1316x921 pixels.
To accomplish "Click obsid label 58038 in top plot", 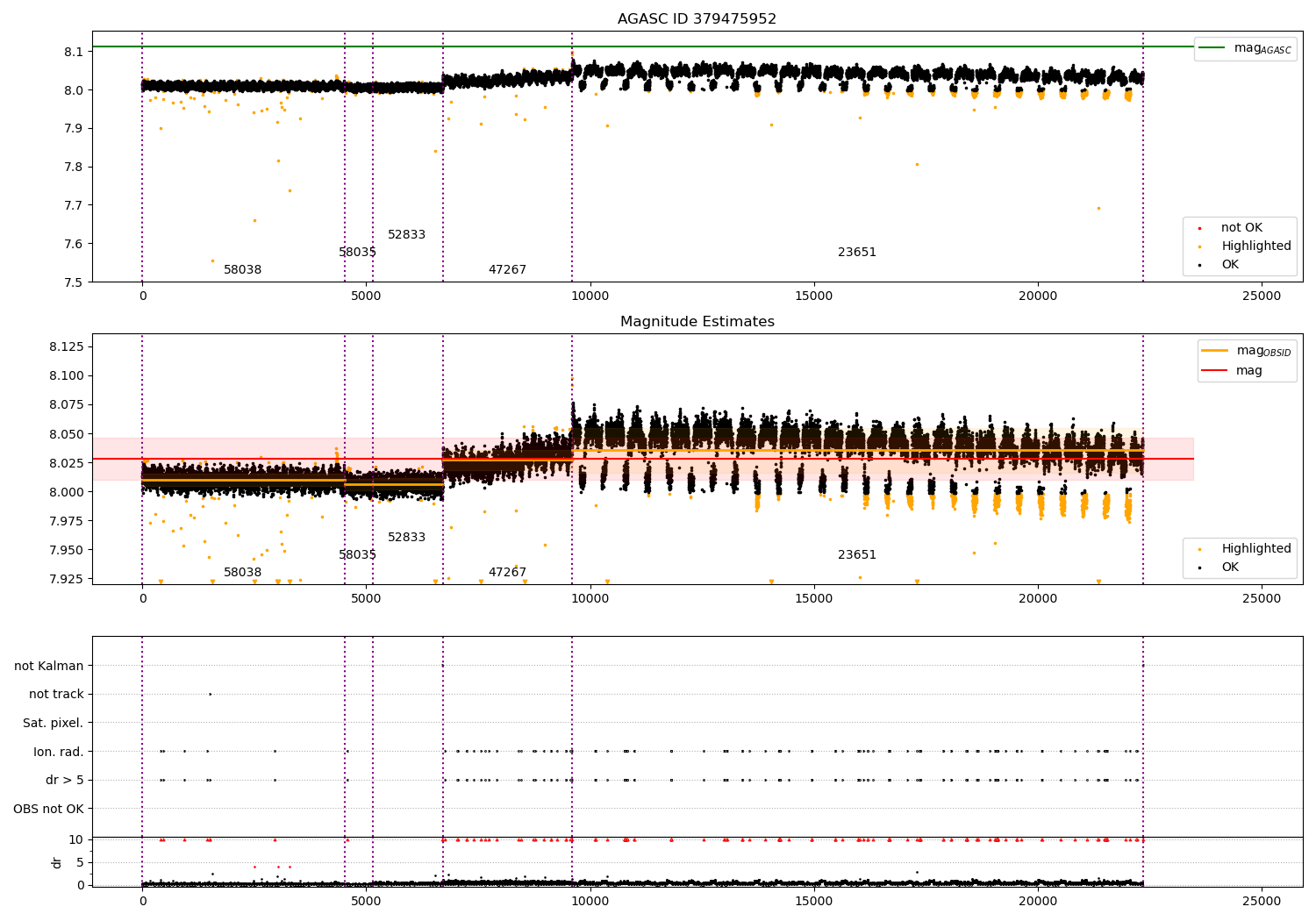I will [x=243, y=270].
